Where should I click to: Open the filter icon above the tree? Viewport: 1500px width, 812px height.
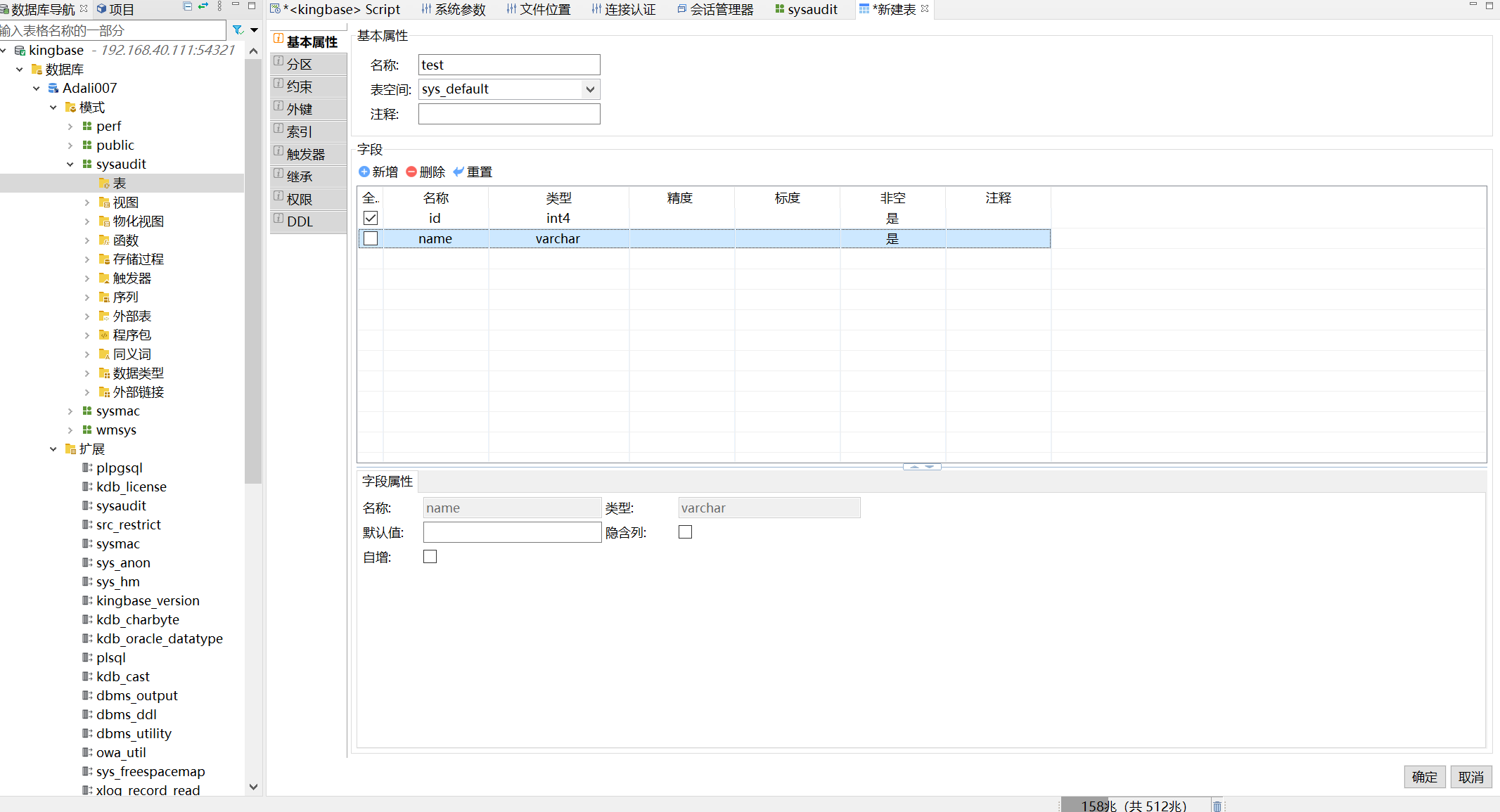click(236, 30)
